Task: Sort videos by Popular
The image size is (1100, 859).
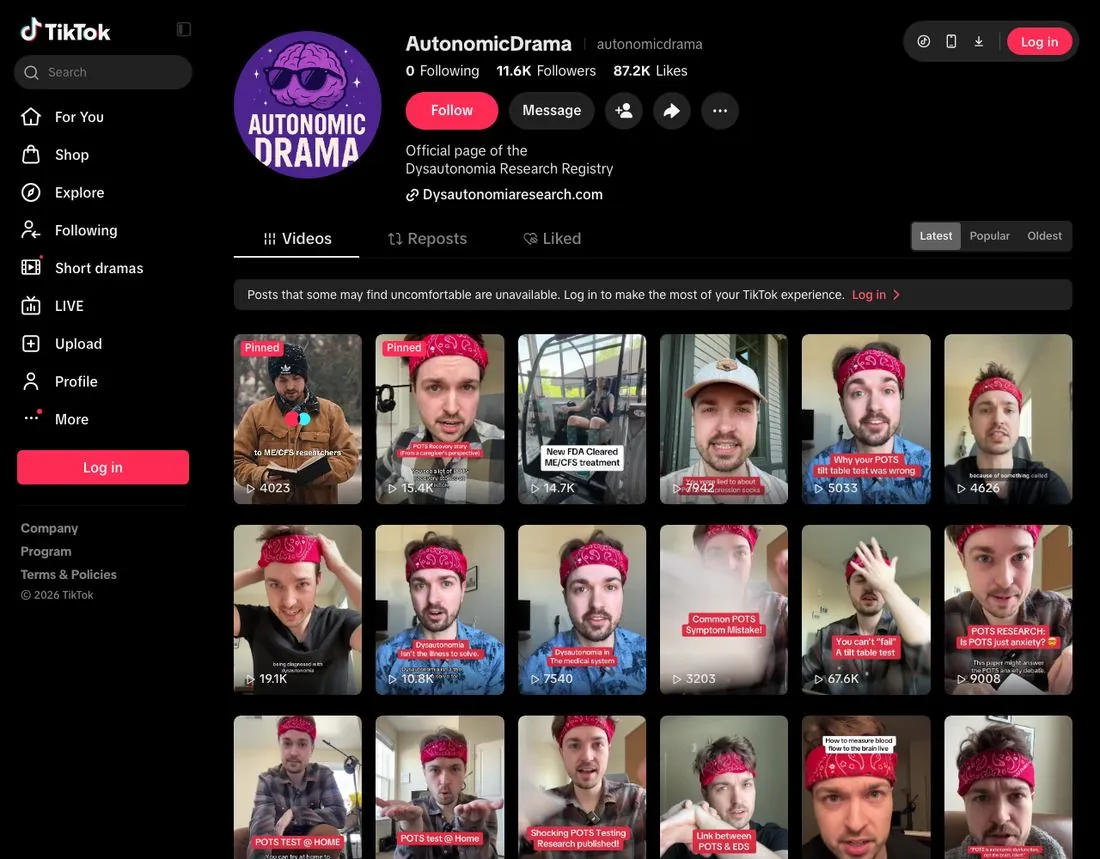Action: click(989, 236)
